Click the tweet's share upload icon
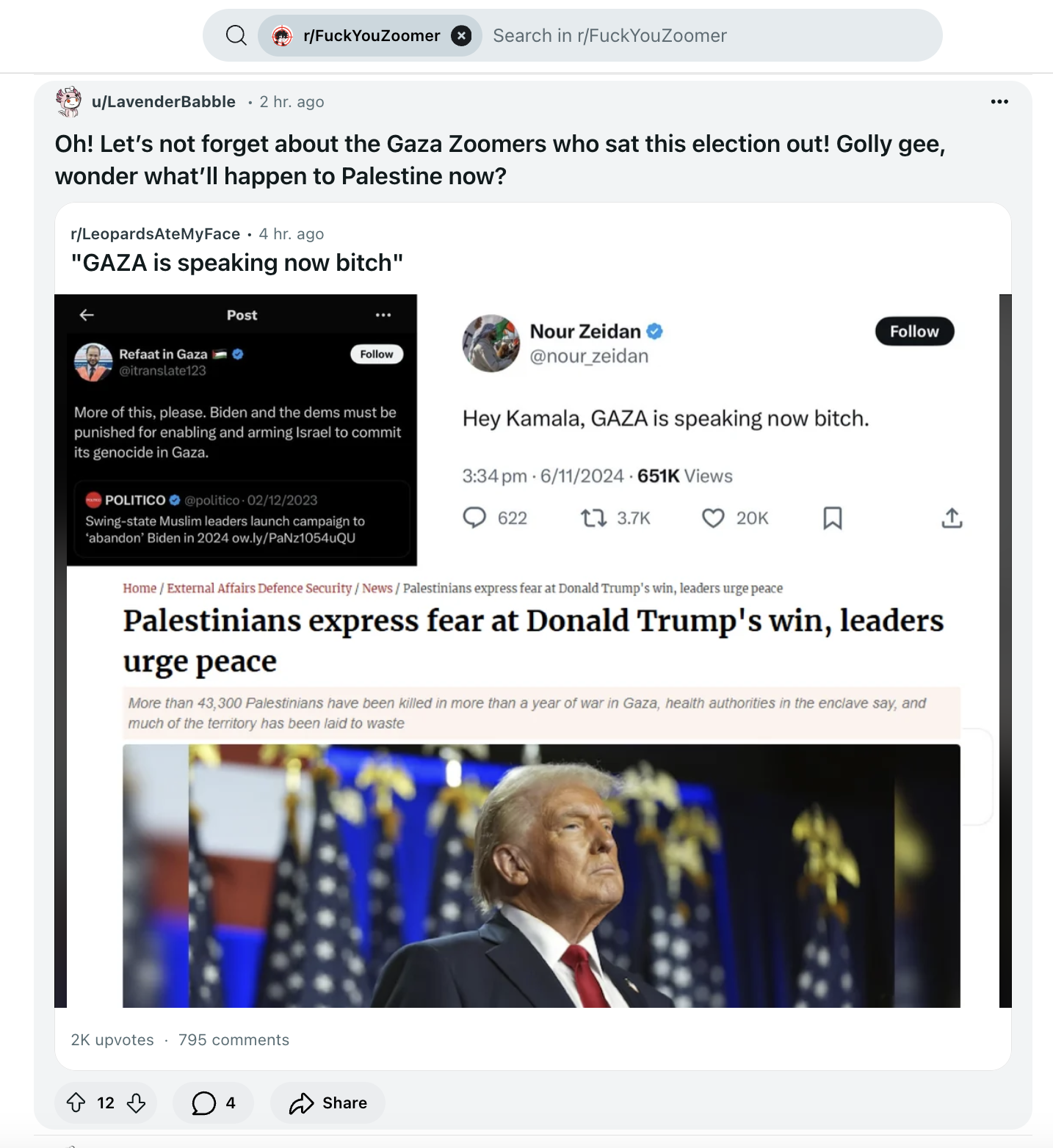The width and height of the screenshot is (1053, 1148). pyautogui.click(x=952, y=518)
